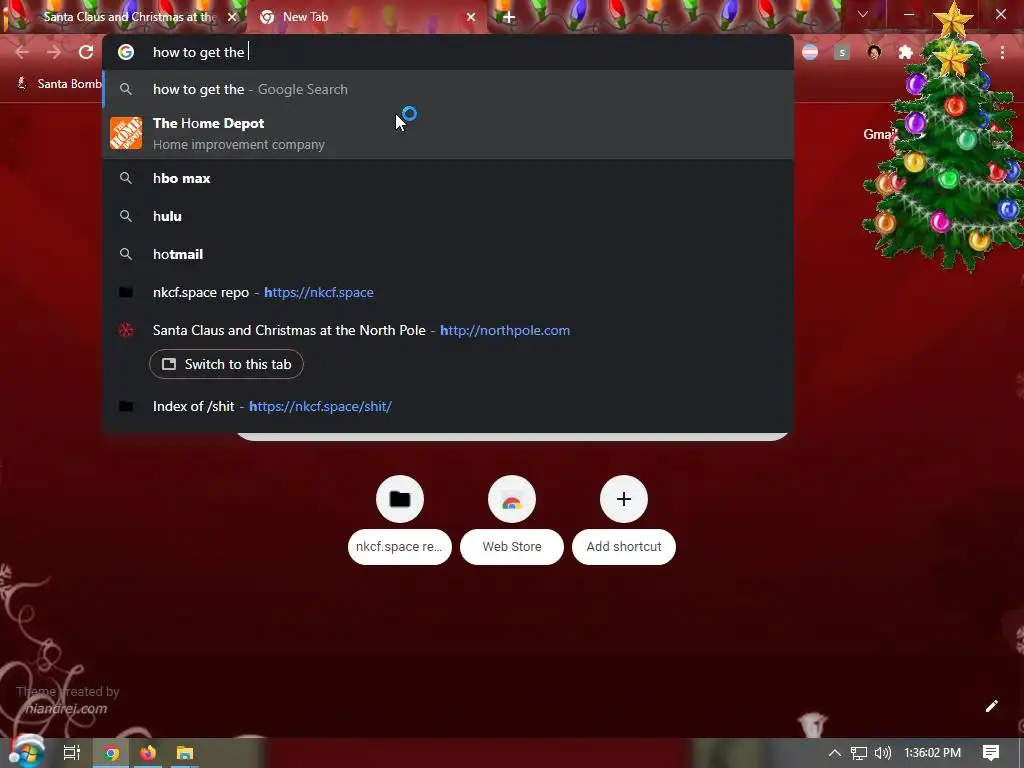Launch Firefox from the taskbar
Screen dimensions: 1024x768
point(148,753)
